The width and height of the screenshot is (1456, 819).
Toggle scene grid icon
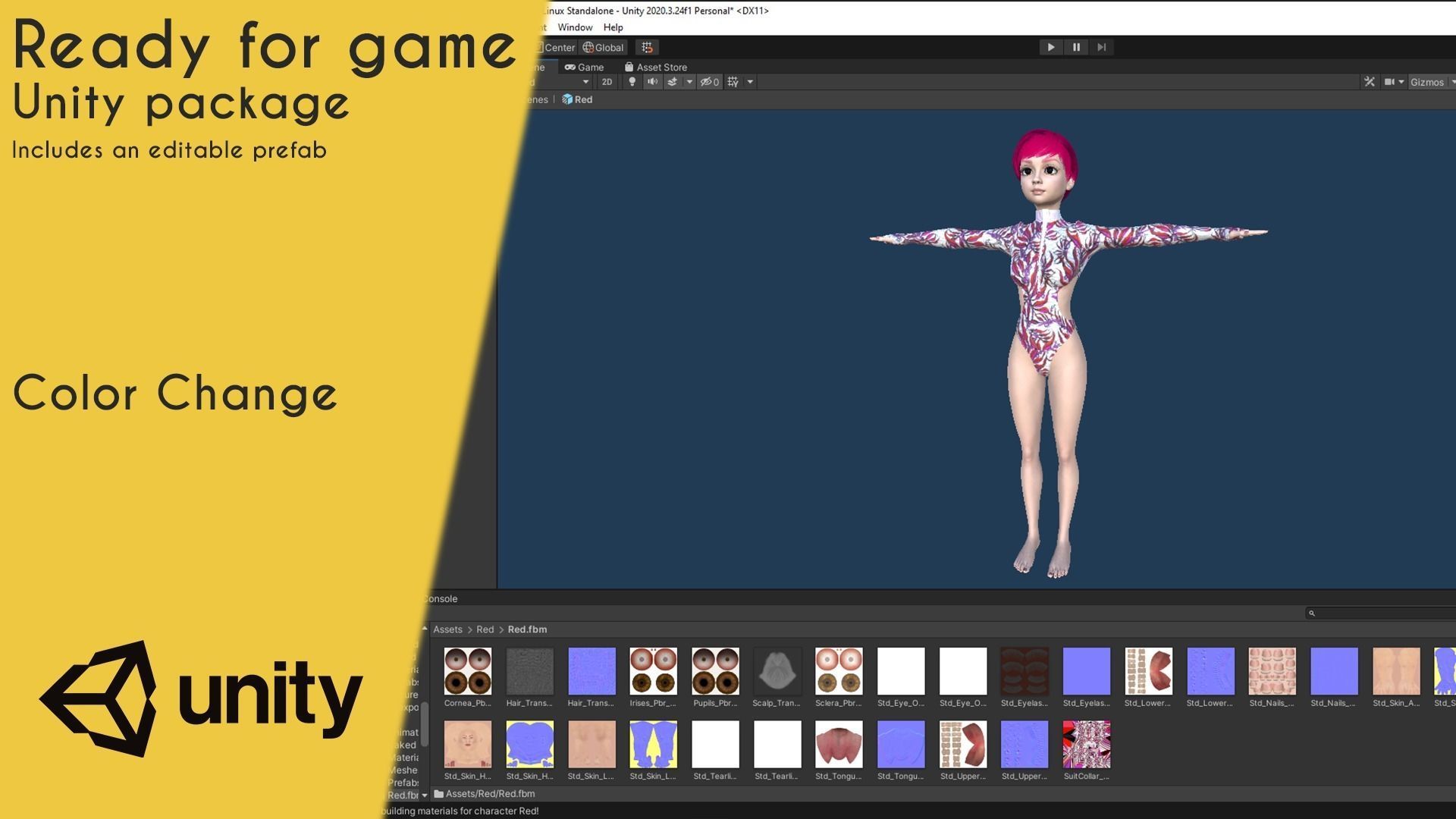[733, 82]
